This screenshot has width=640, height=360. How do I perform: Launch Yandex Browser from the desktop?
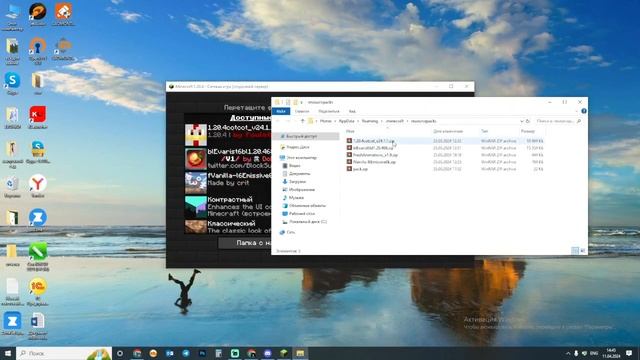coord(38,186)
